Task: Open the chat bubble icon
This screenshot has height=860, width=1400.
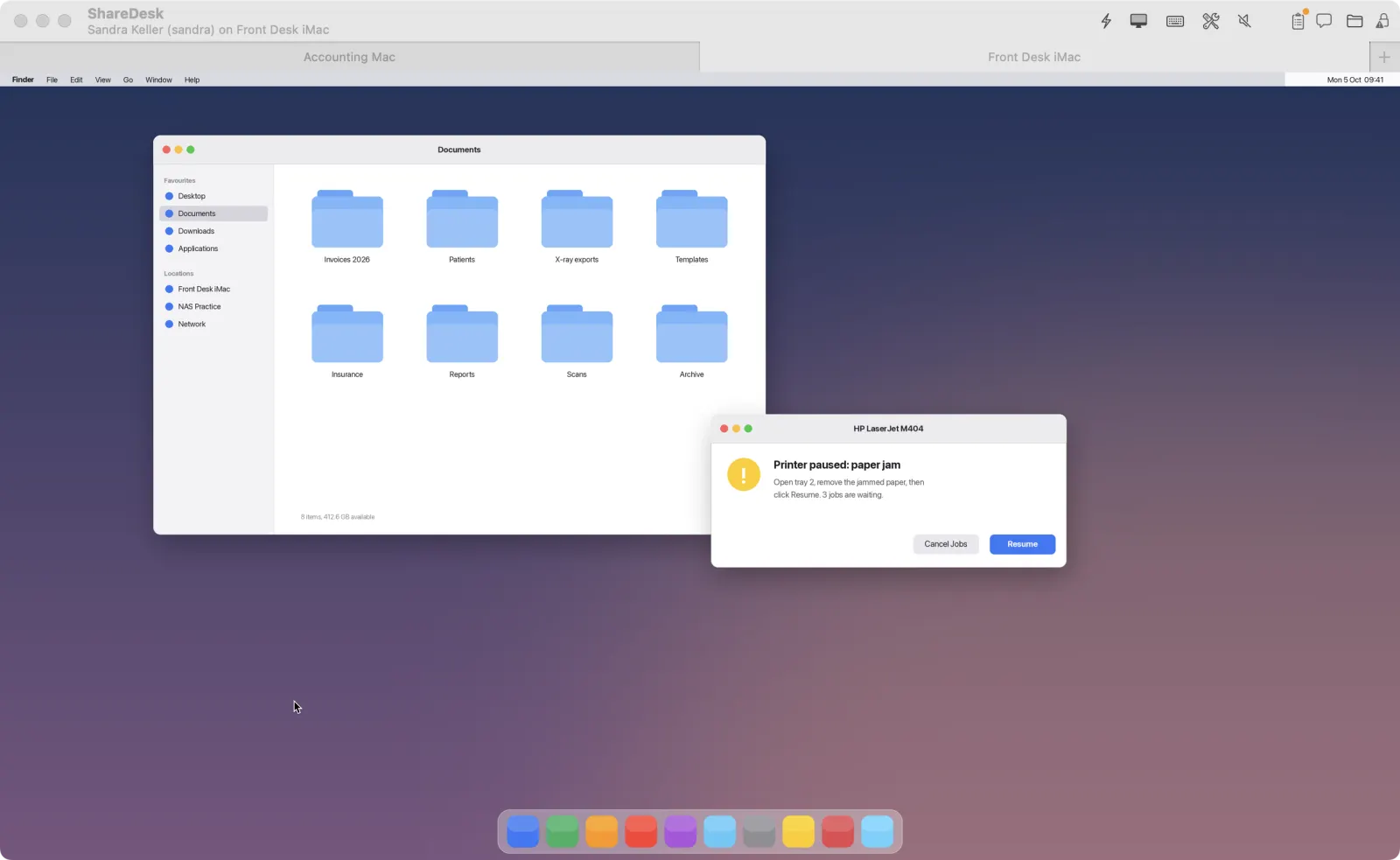Action: [1324, 21]
